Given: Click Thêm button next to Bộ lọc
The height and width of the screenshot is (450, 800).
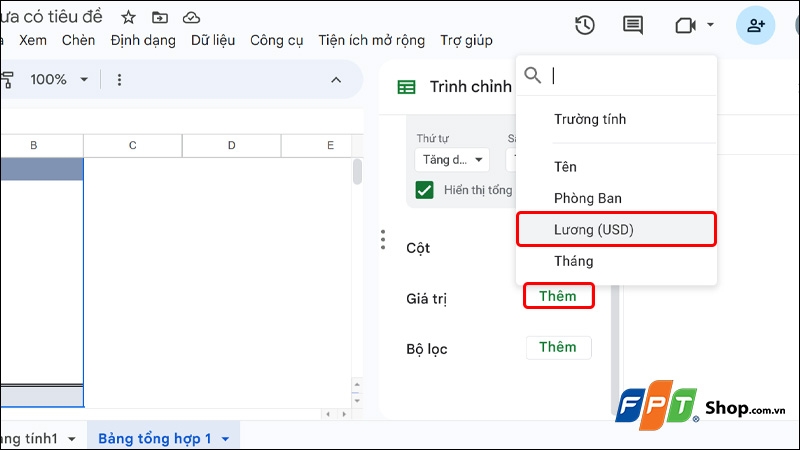Looking at the screenshot, I should 559,347.
